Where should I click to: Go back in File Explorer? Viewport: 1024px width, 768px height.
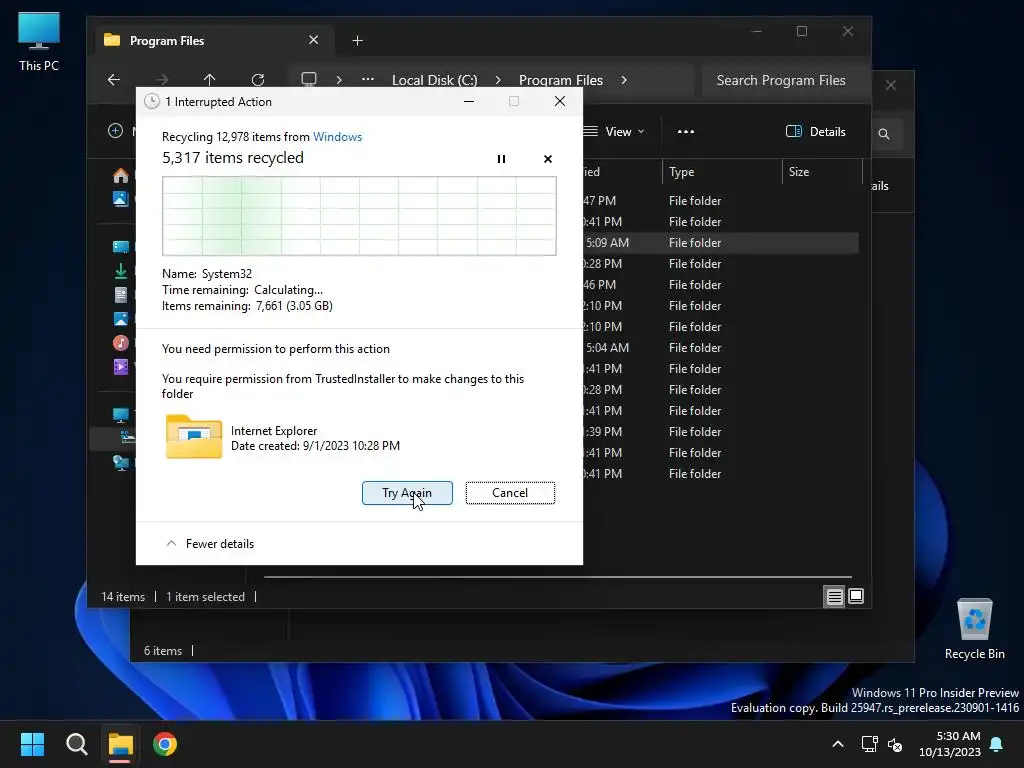(x=114, y=80)
